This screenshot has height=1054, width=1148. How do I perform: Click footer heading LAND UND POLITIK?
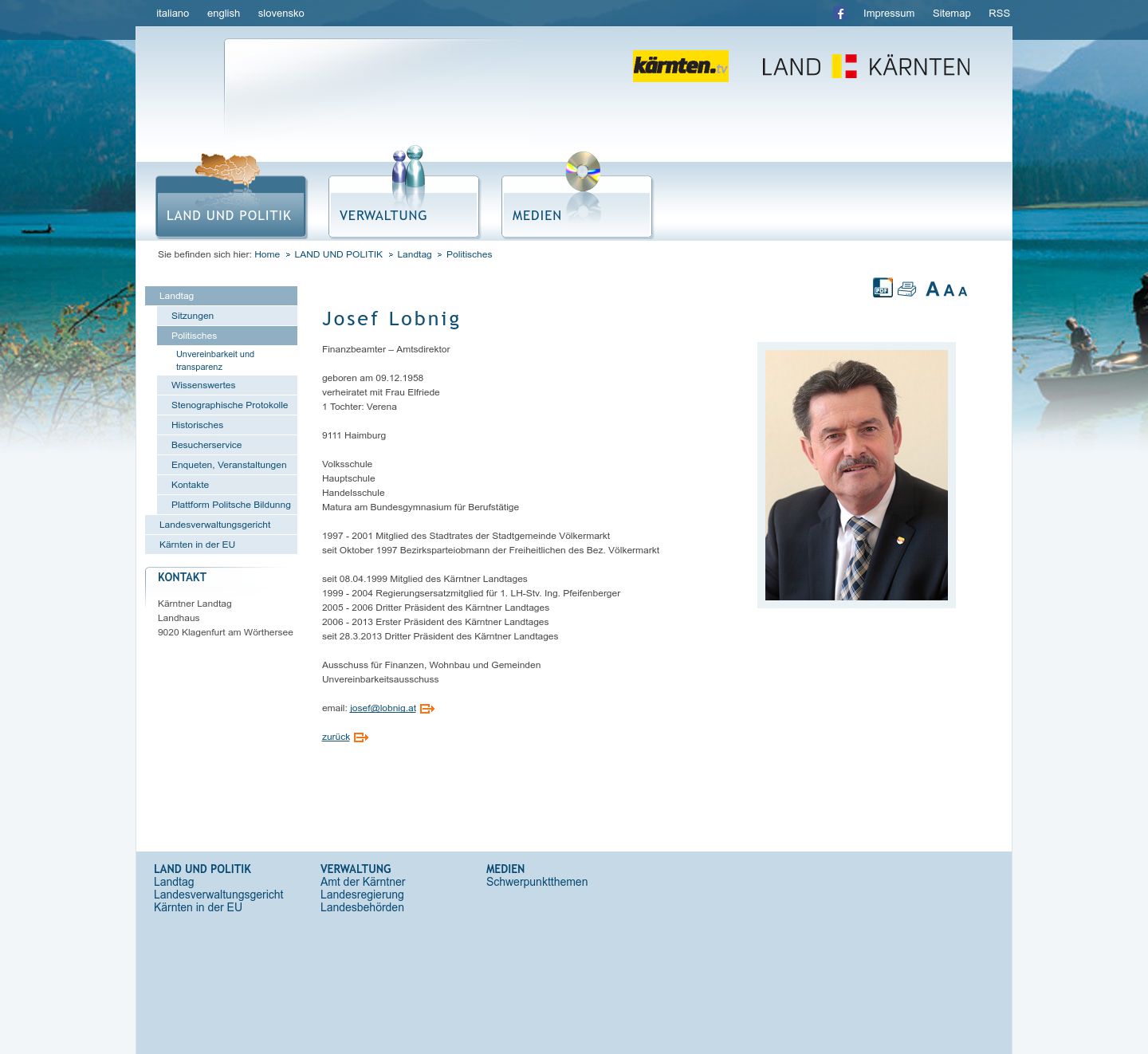202,869
